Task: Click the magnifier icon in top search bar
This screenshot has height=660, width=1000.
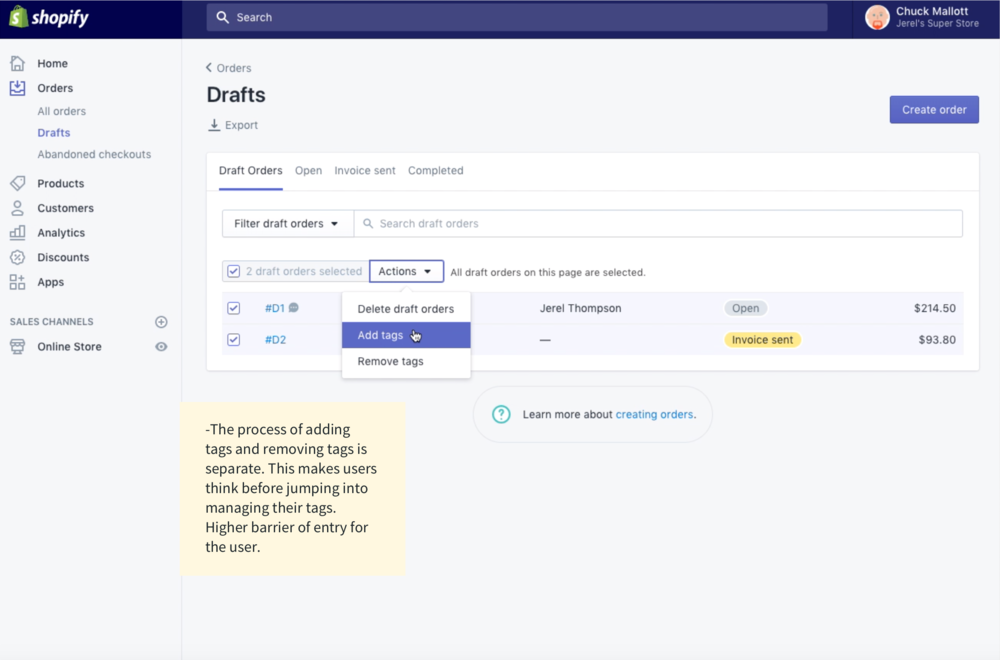Action: [x=223, y=17]
